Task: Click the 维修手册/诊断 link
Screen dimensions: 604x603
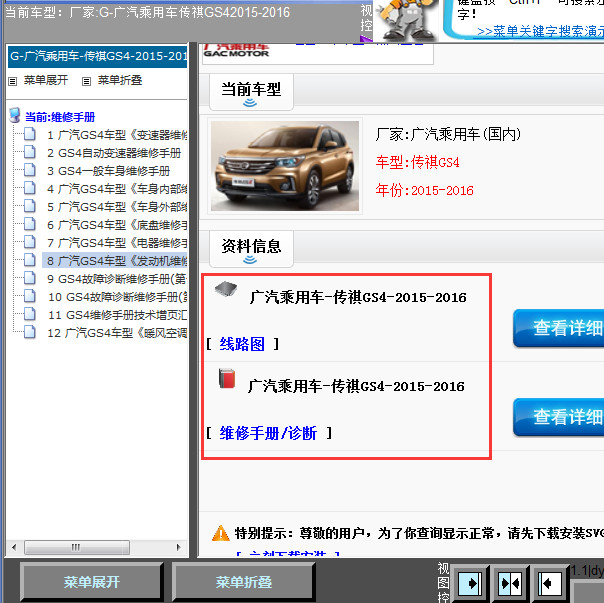Action: 268,433
